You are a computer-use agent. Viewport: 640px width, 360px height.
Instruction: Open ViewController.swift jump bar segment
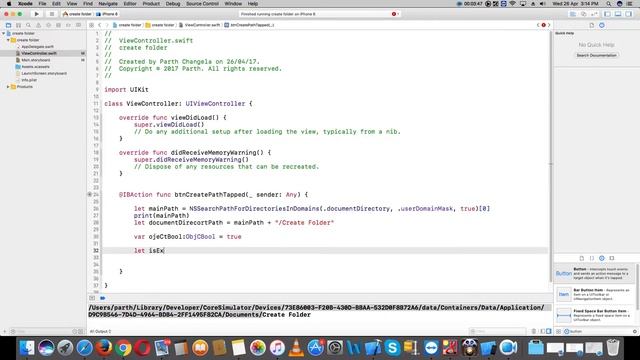pos(200,25)
